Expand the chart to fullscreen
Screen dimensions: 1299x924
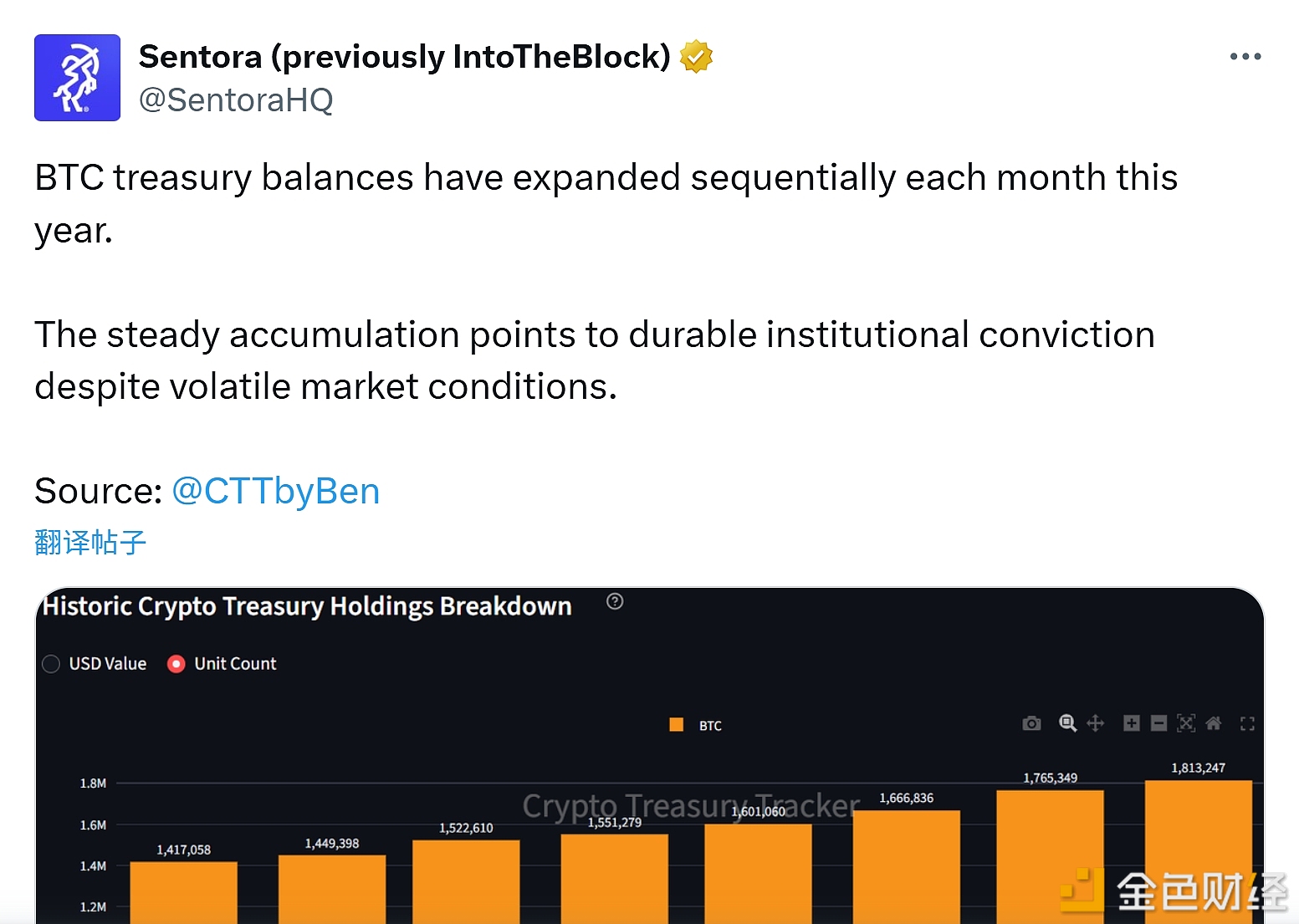1247,724
